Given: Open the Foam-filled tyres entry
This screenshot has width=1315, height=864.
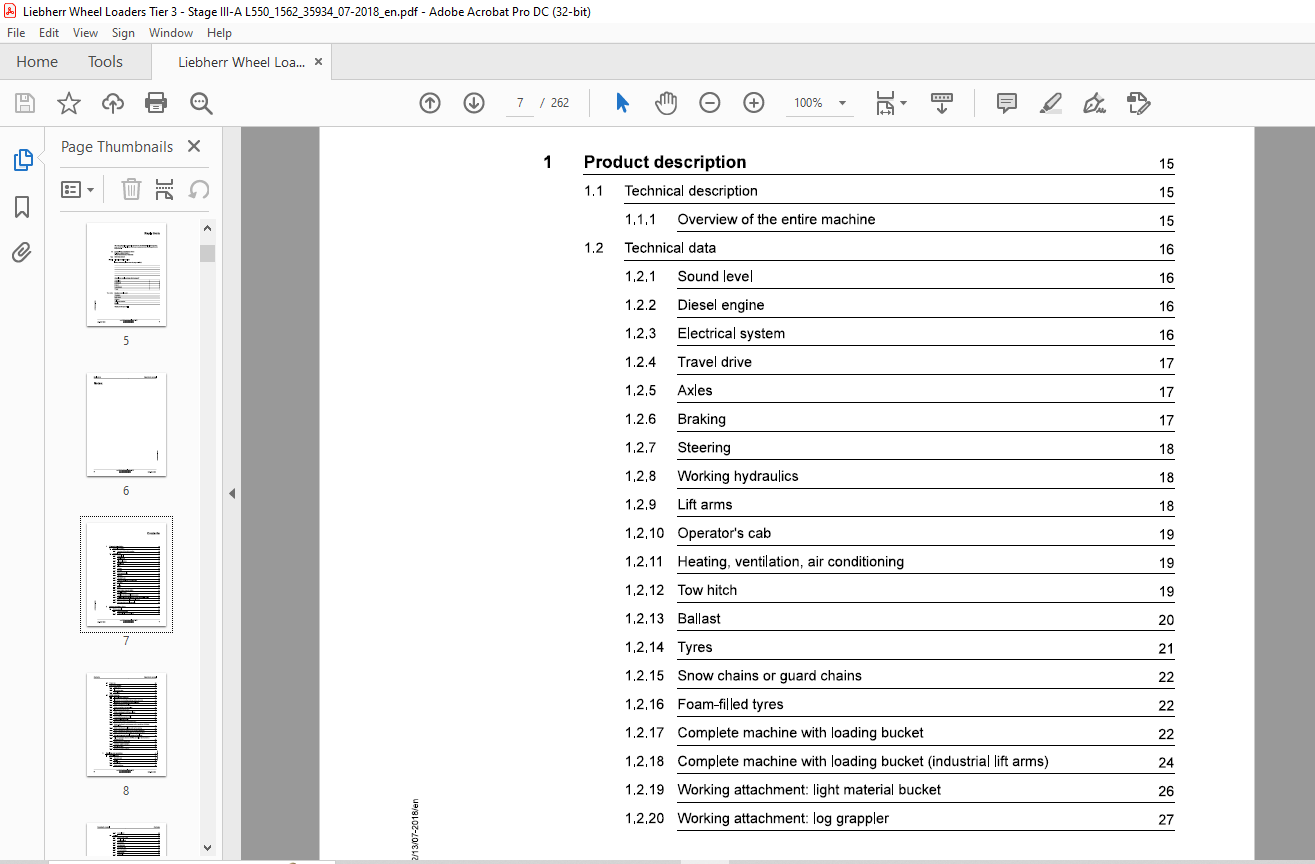Looking at the screenshot, I should [731, 705].
